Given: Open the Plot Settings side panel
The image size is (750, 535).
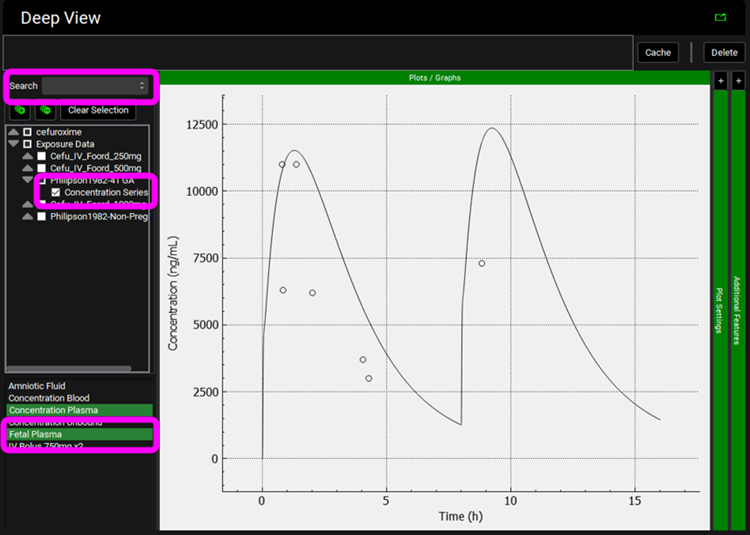Looking at the screenshot, I should tap(719, 310).
